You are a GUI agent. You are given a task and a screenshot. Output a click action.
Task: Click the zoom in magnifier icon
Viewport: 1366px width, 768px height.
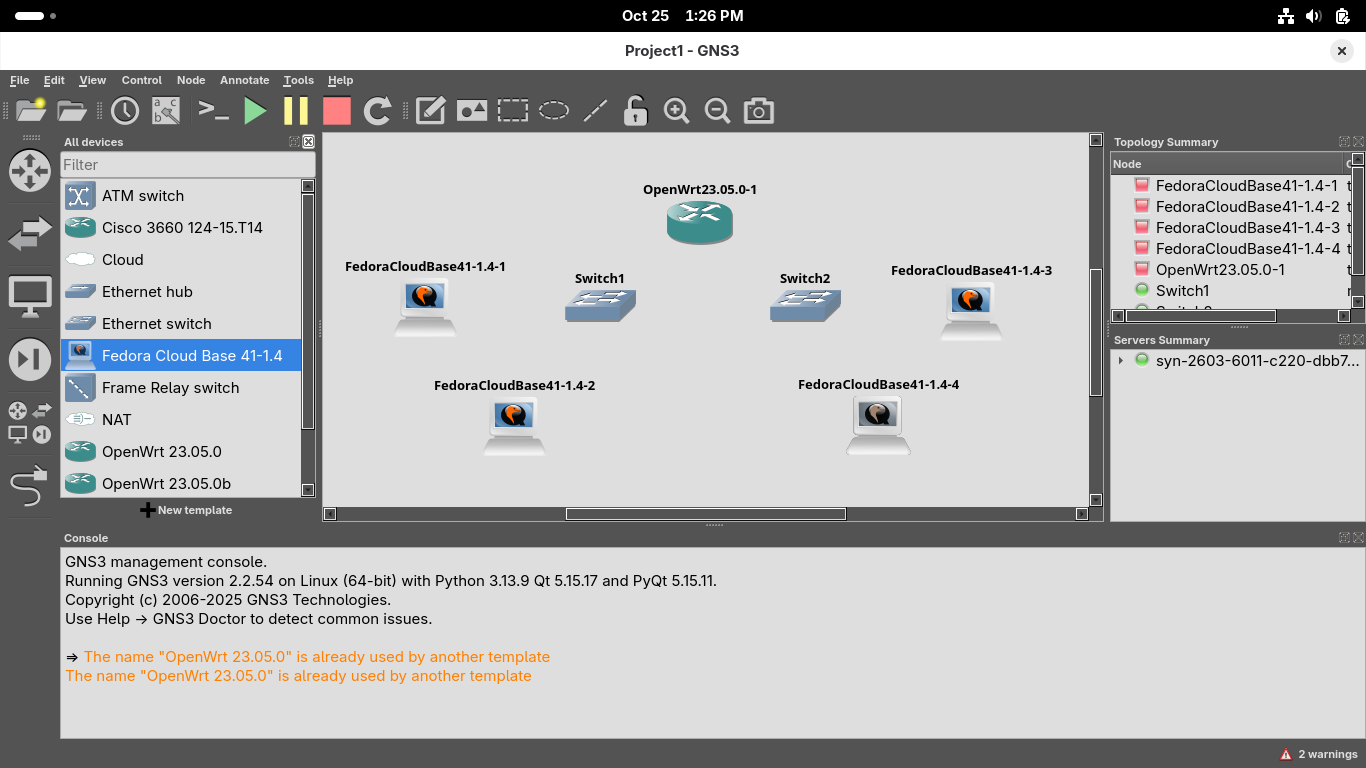[x=677, y=111]
